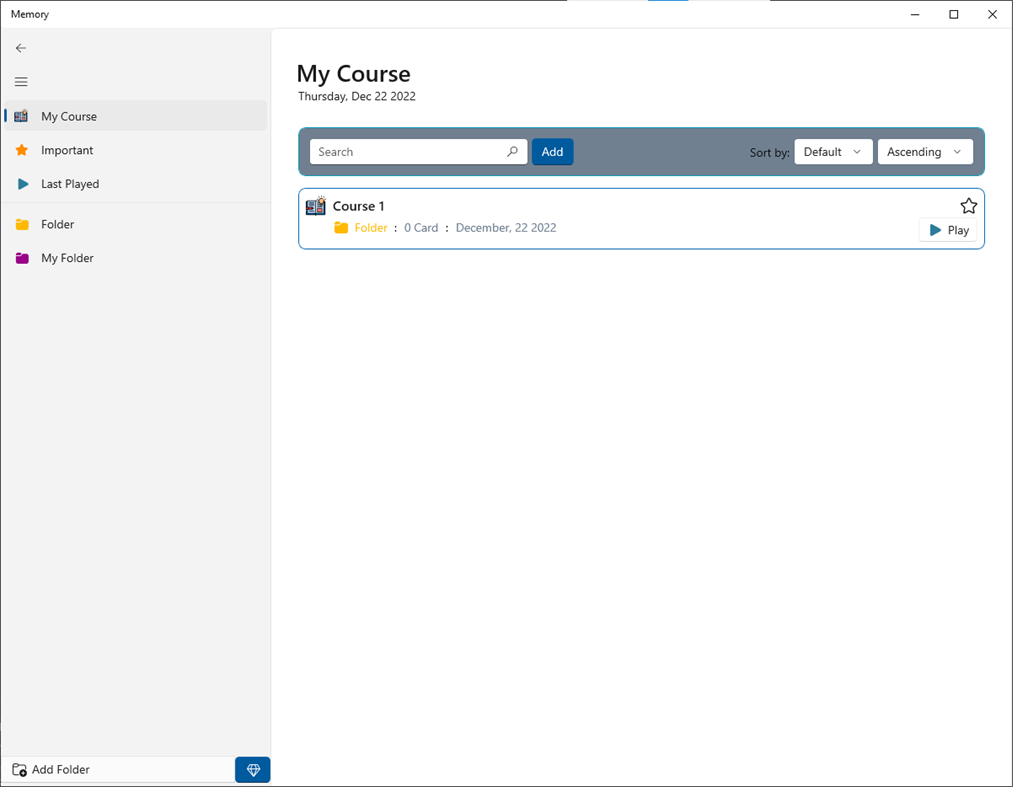Click the 0 Card text
Image resolution: width=1013 pixels, height=787 pixels.
(x=421, y=227)
